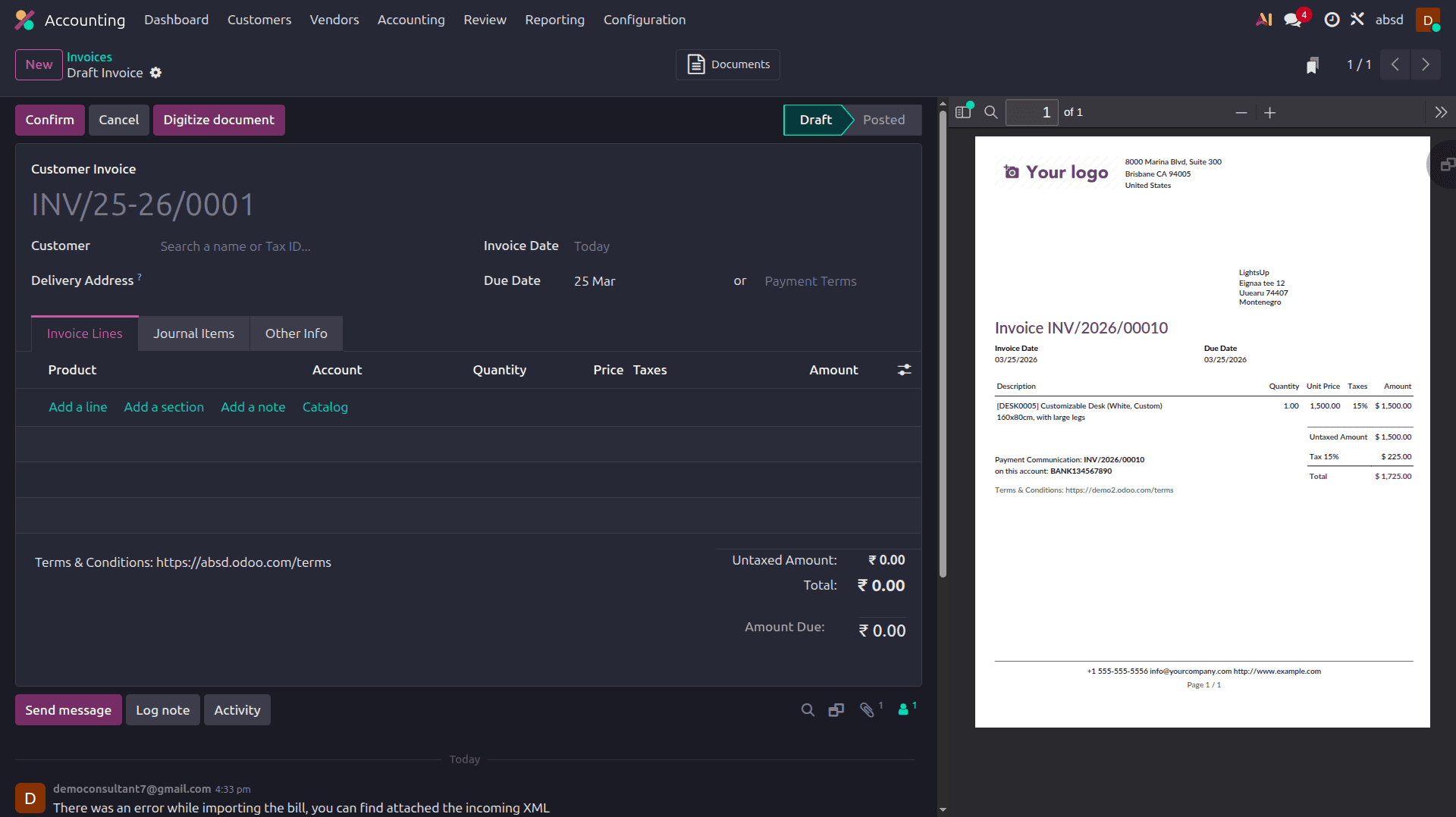This screenshot has height=817, width=1456.
Task: Click the tools/debug icon in the top bar
Action: pyautogui.click(x=1357, y=19)
